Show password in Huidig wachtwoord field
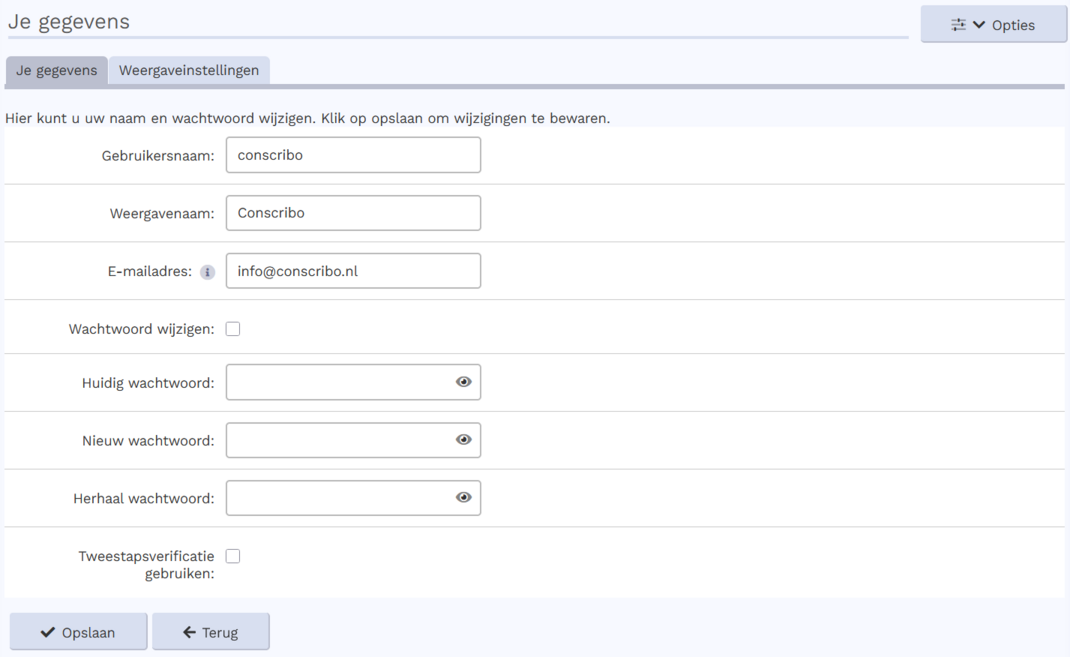Viewport: 1070px width, 657px height. [x=463, y=382]
